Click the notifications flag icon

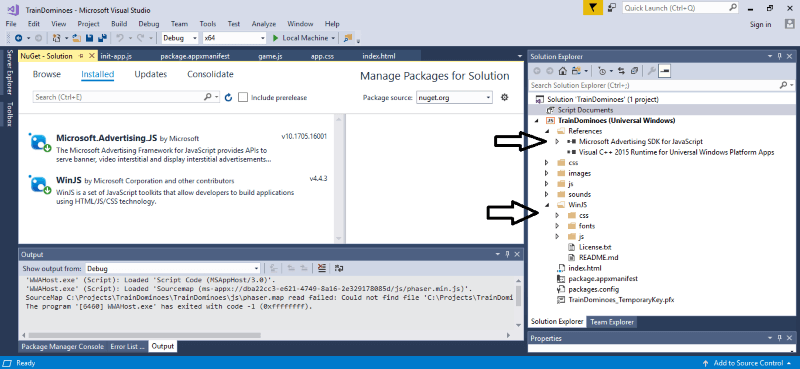(592, 8)
